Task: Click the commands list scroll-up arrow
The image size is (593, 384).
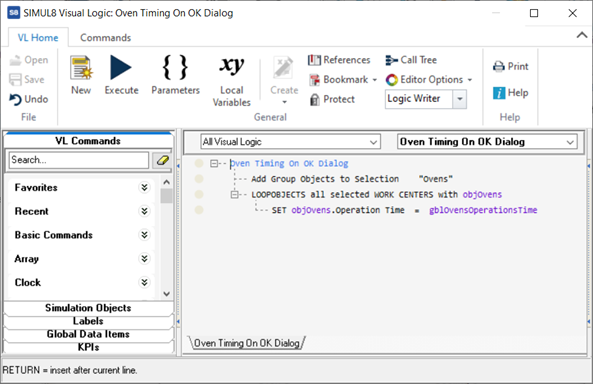Action: [x=166, y=182]
